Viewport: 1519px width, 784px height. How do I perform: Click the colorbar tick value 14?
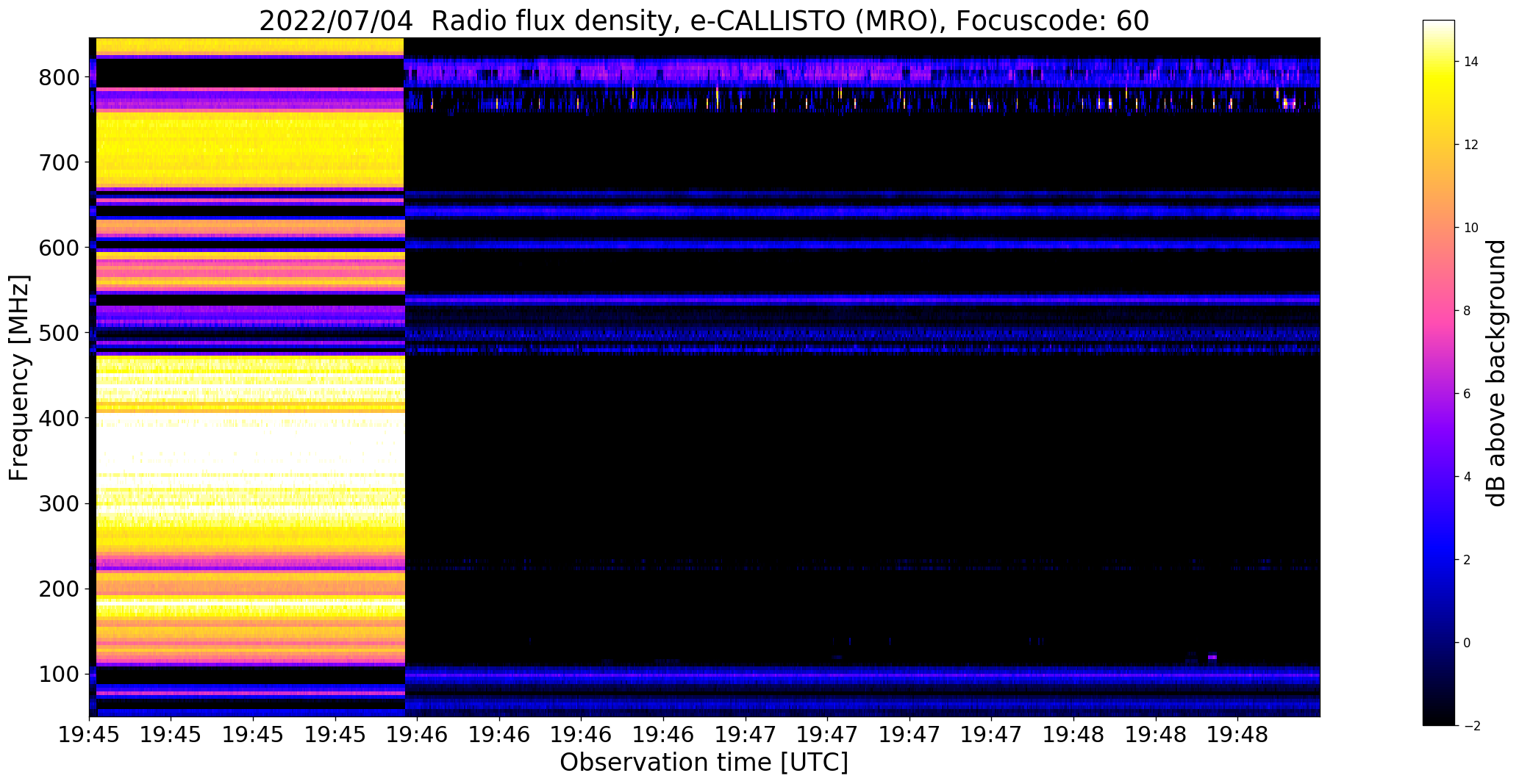point(1470,62)
